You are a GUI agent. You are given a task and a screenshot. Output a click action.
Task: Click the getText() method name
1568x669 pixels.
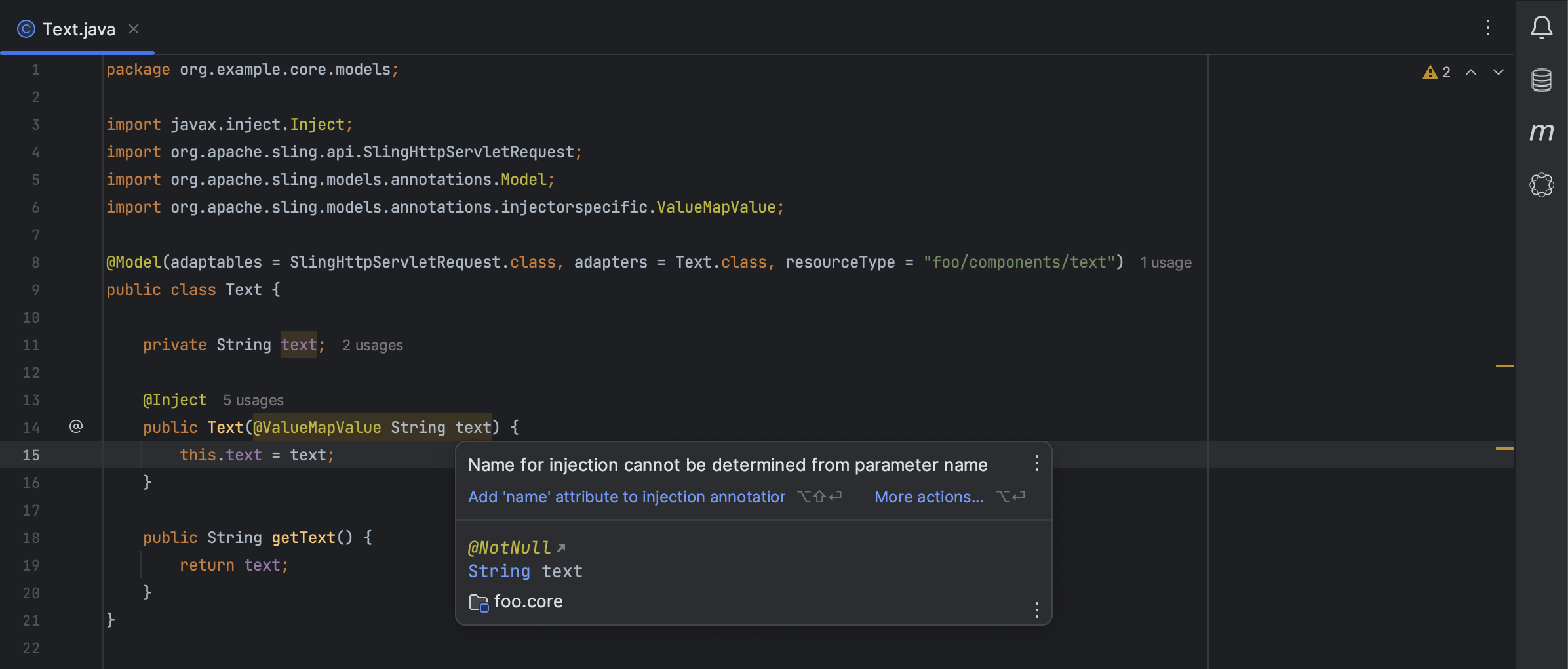click(304, 538)
